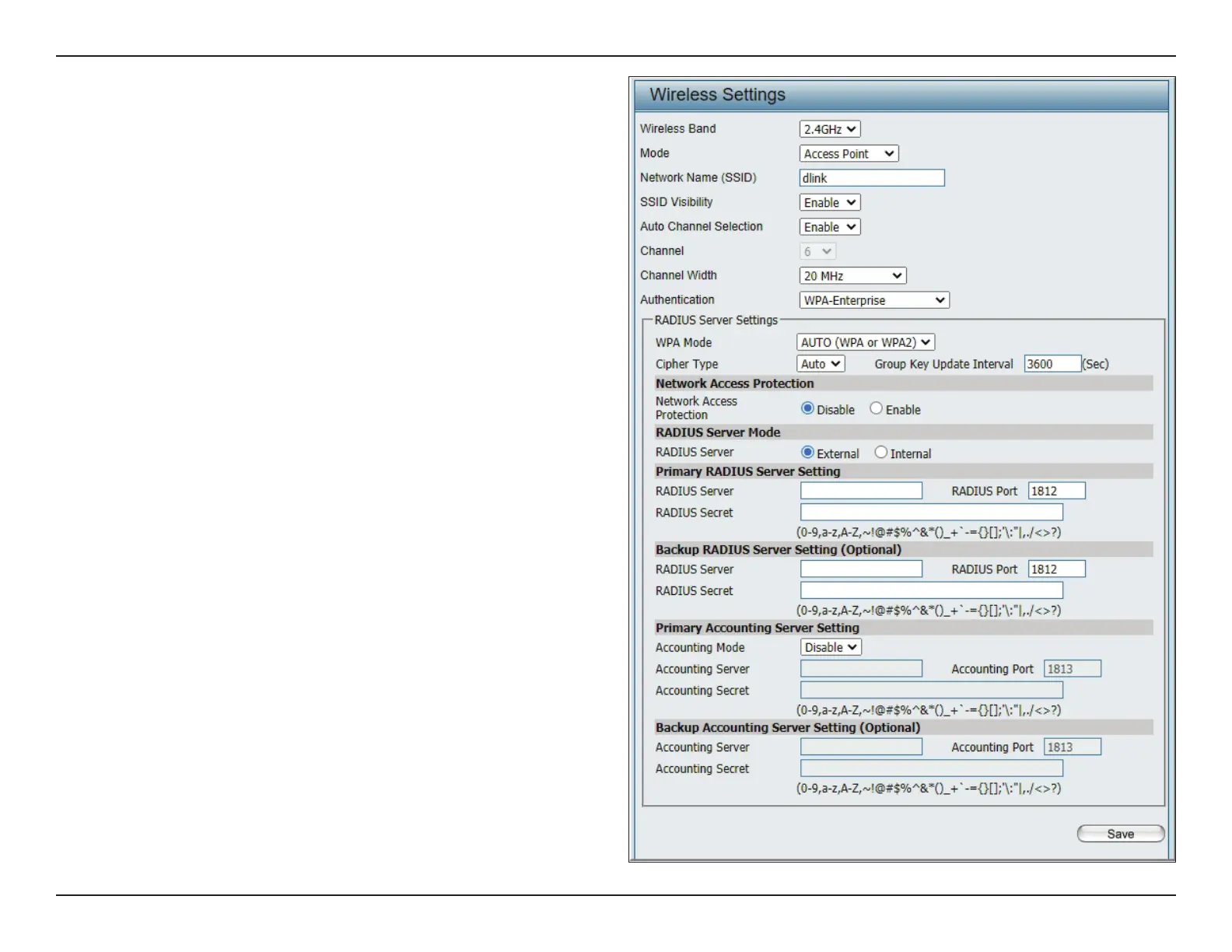The image size is (1232, 952).
Task: Click the Primary RADIUS Server address field
Action: (x=861, y=491)
